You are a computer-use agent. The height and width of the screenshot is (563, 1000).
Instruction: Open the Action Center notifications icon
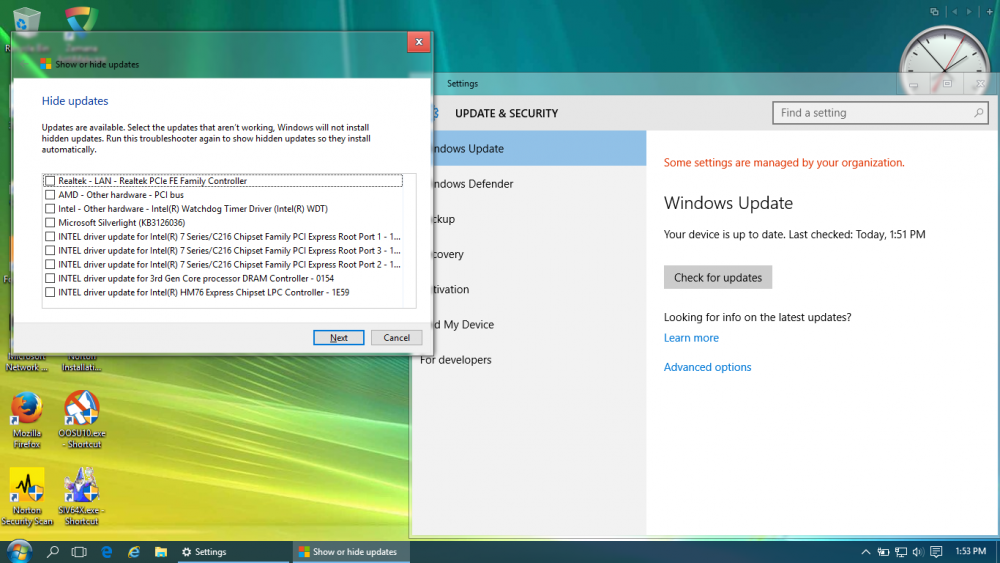[x=936, y=552]
